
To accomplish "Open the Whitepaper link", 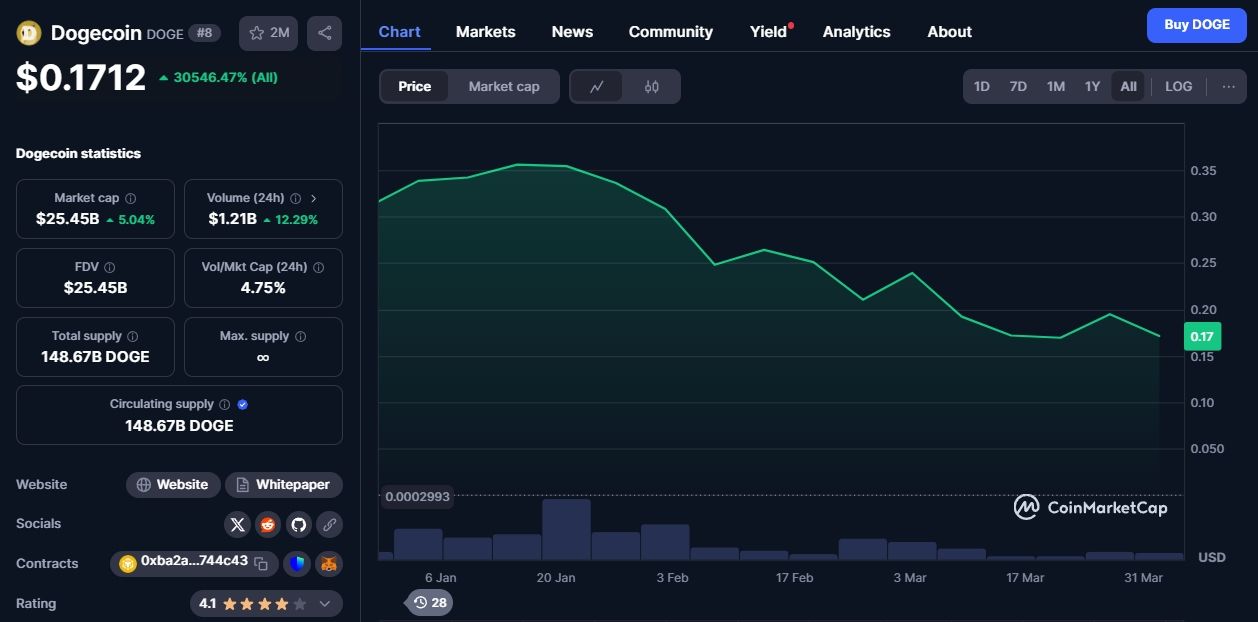I will [284, 485].
